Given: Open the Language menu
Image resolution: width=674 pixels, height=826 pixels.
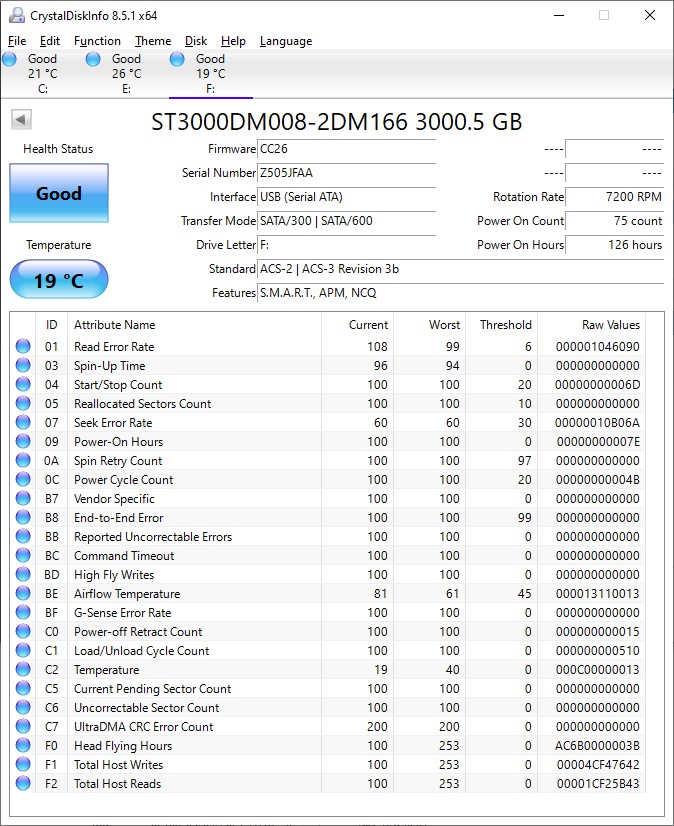Looking at the screenshot, I should coord(286,41).
